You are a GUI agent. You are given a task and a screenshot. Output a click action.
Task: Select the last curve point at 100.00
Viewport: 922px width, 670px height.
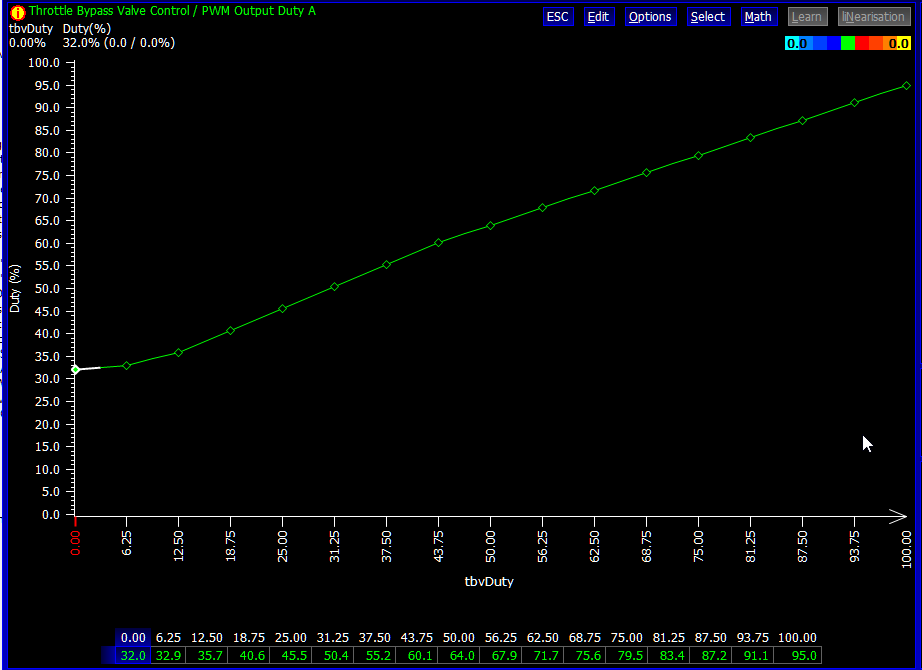(x=906, y=86)
